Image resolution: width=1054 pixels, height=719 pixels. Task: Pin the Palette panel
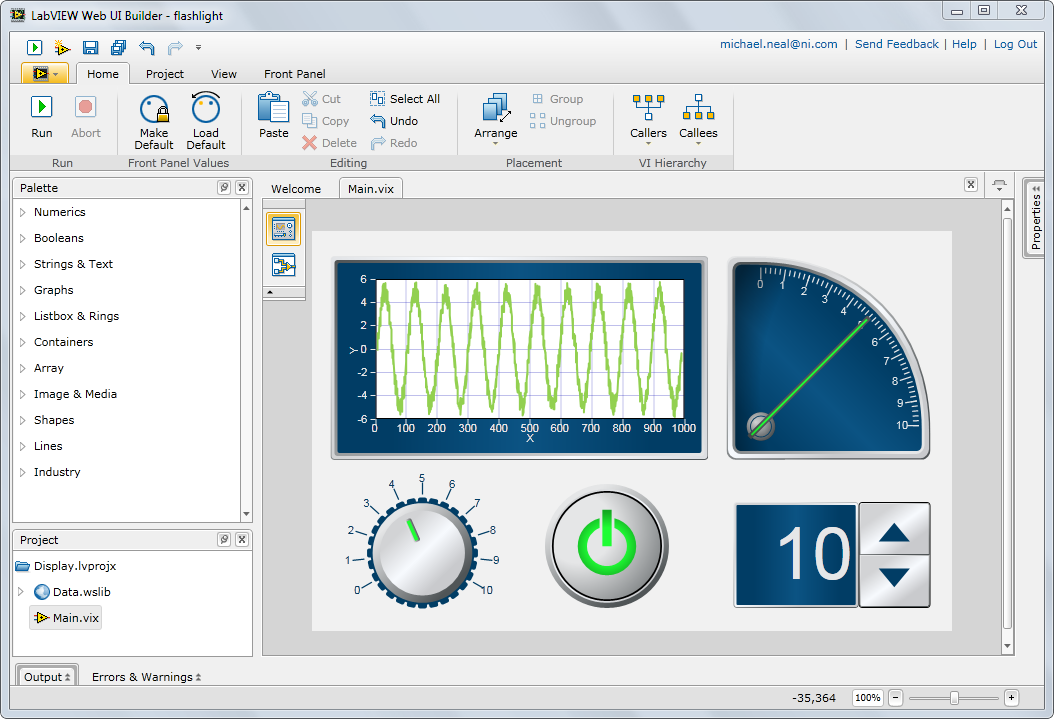(224, 188)
